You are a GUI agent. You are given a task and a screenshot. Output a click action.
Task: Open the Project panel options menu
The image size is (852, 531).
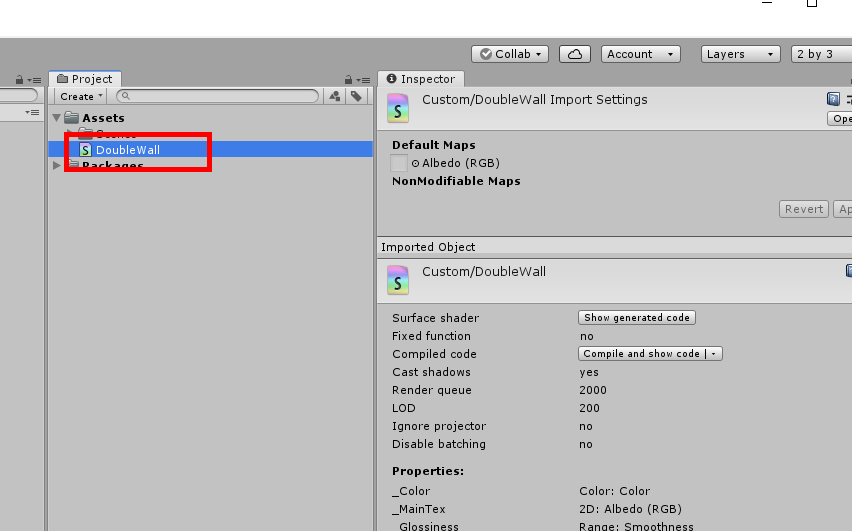pyautogui.click(x=364, y=80)
